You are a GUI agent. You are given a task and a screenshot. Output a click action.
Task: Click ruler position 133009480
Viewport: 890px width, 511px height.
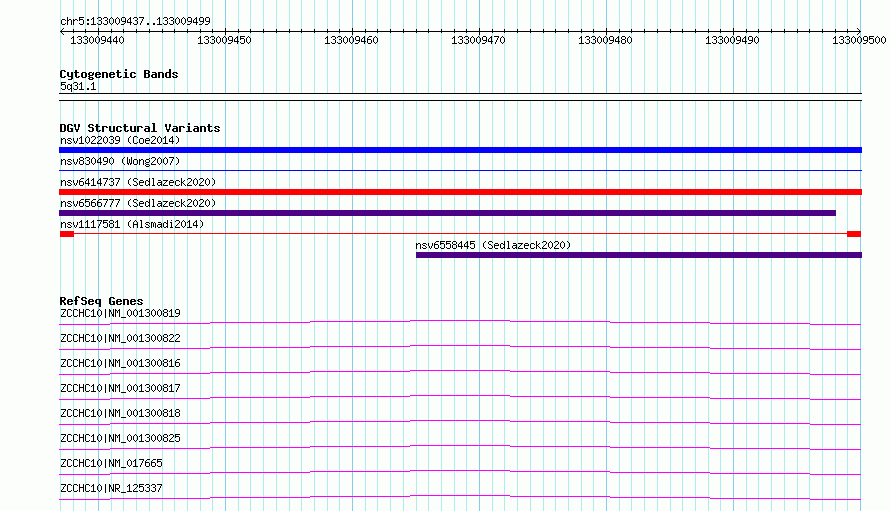(x=605, y=40)
